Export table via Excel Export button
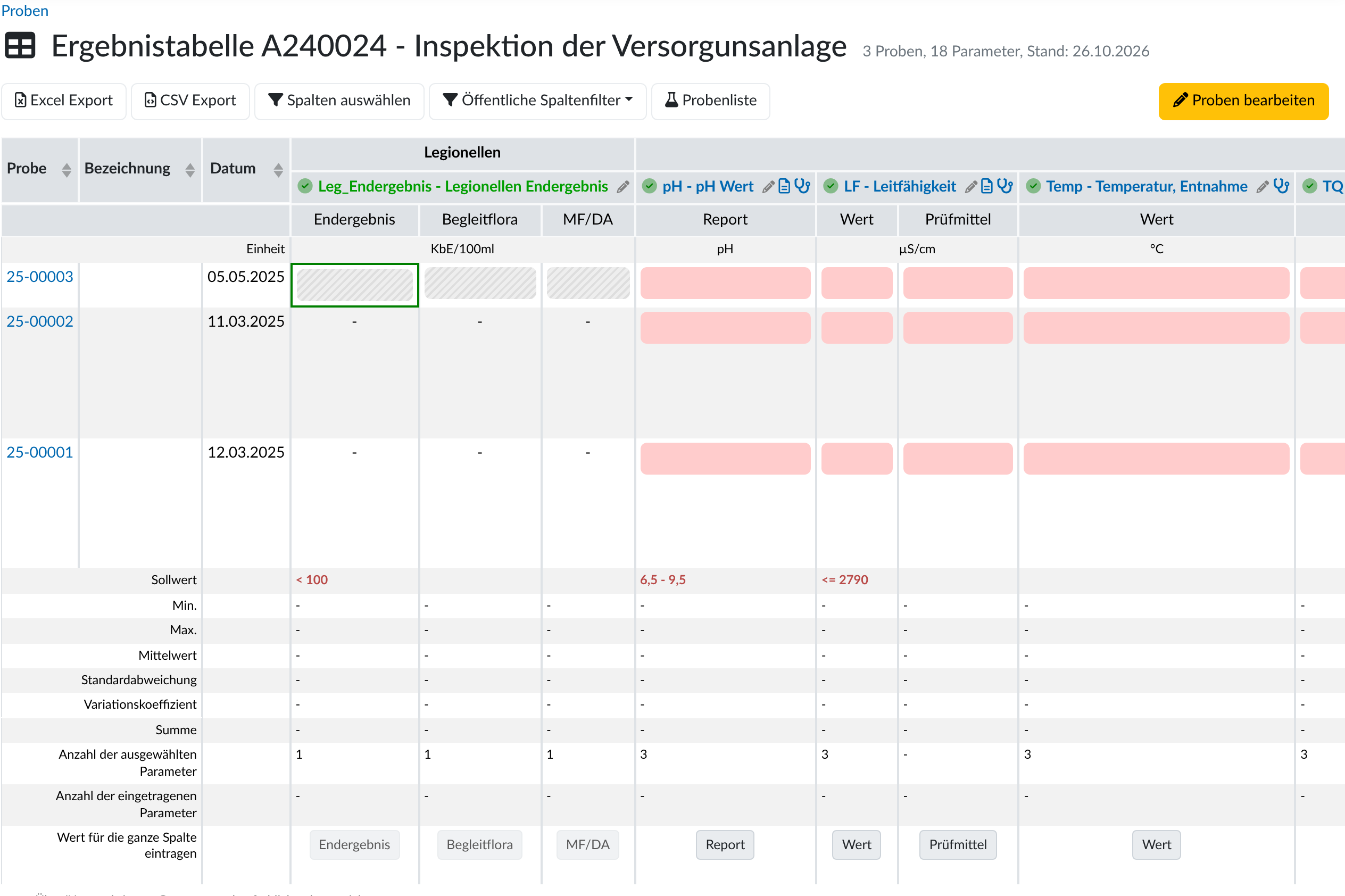The height and width of the screenshot is (896, 1345). coord(64,101)
